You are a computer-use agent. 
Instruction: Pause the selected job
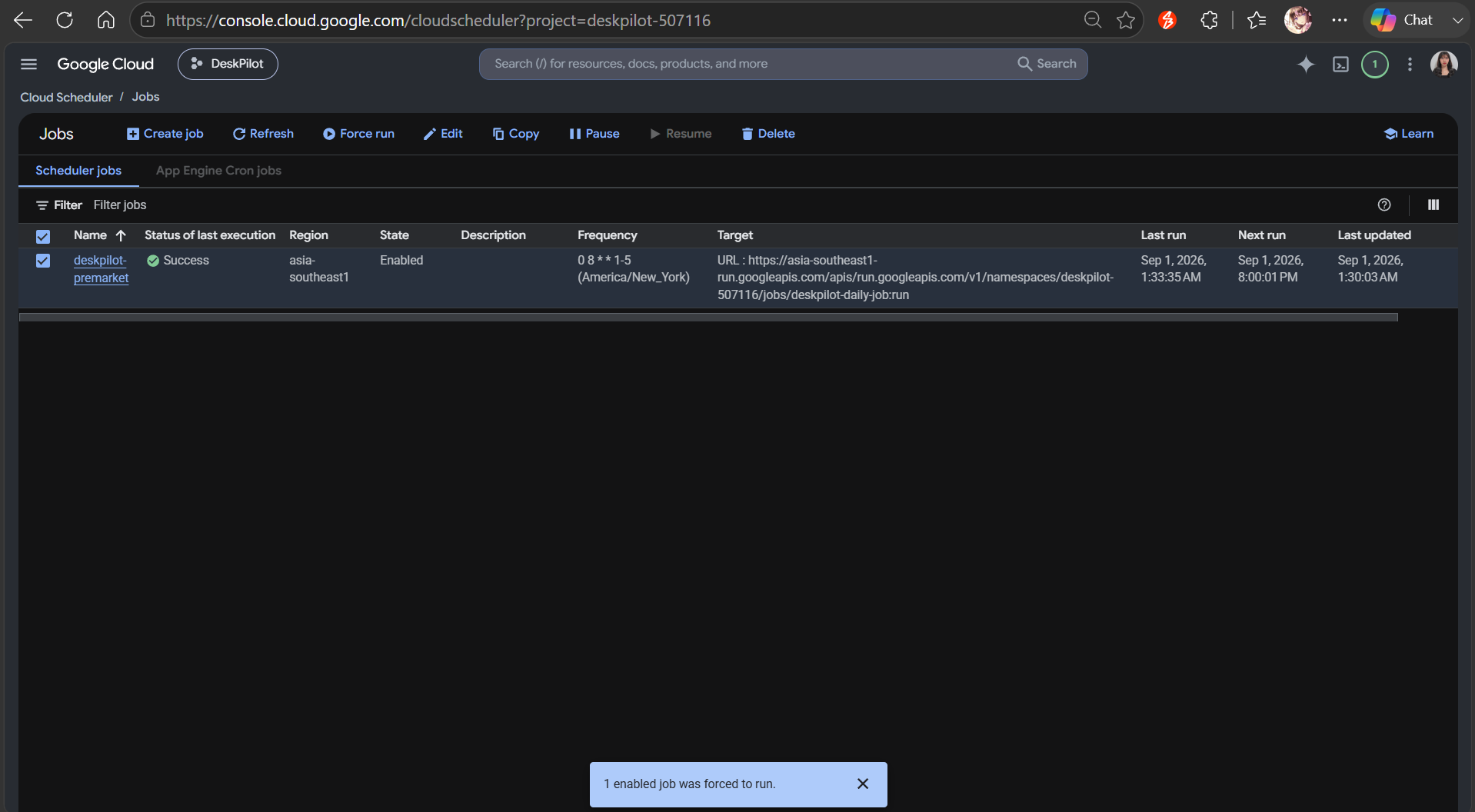click(x=594, y=134)
